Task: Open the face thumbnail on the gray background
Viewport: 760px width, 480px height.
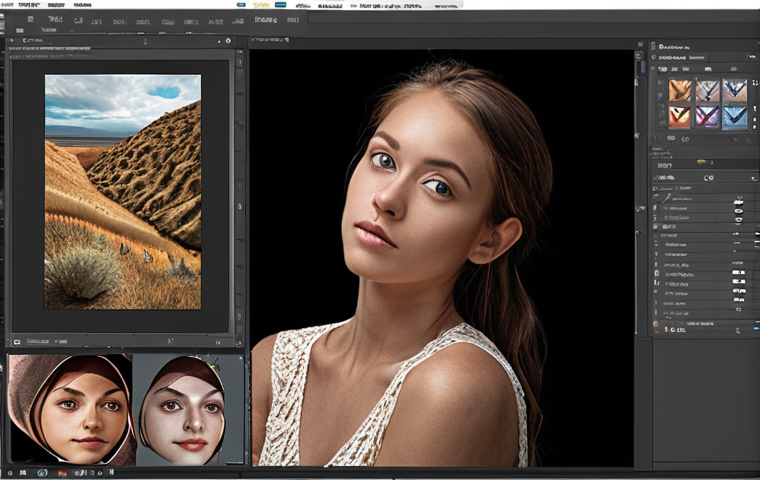Action: click(x=188, y=409)
